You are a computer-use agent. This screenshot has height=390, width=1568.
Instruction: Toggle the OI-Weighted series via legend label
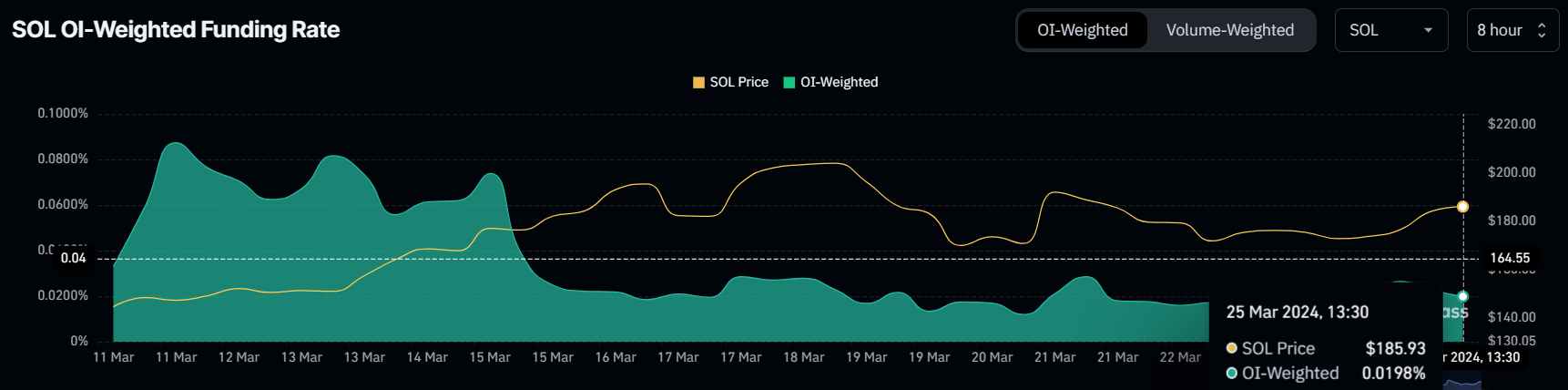(x=839, y=82)
